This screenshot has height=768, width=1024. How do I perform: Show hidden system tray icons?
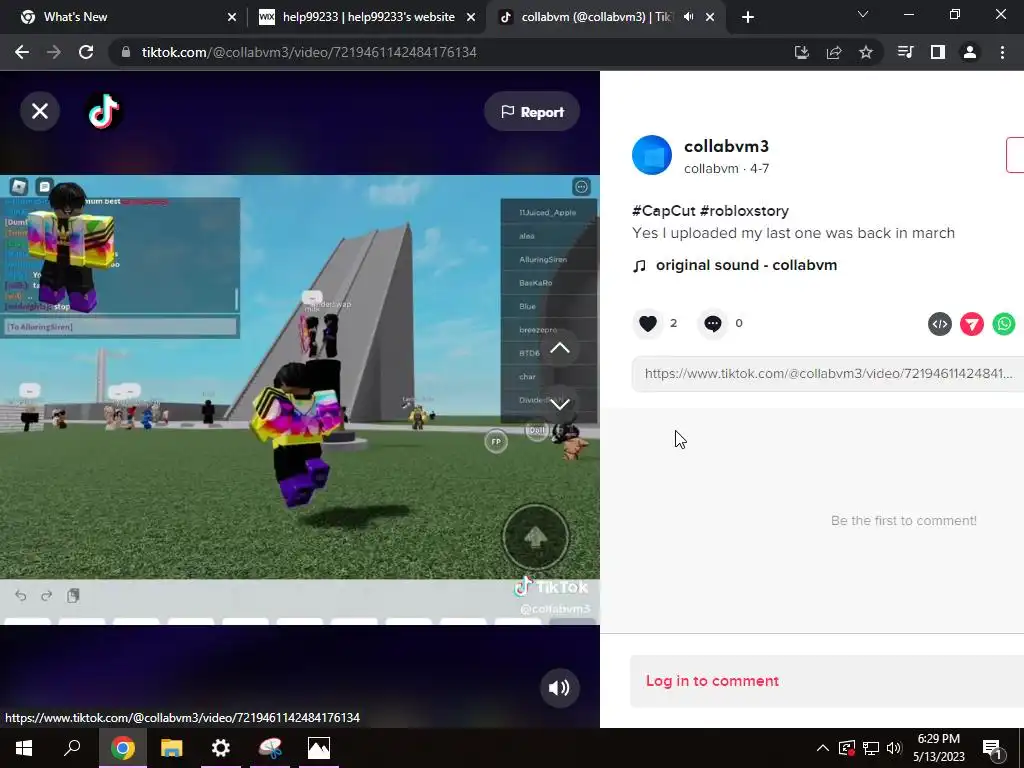pyautogui.click(x=823, y=748)
